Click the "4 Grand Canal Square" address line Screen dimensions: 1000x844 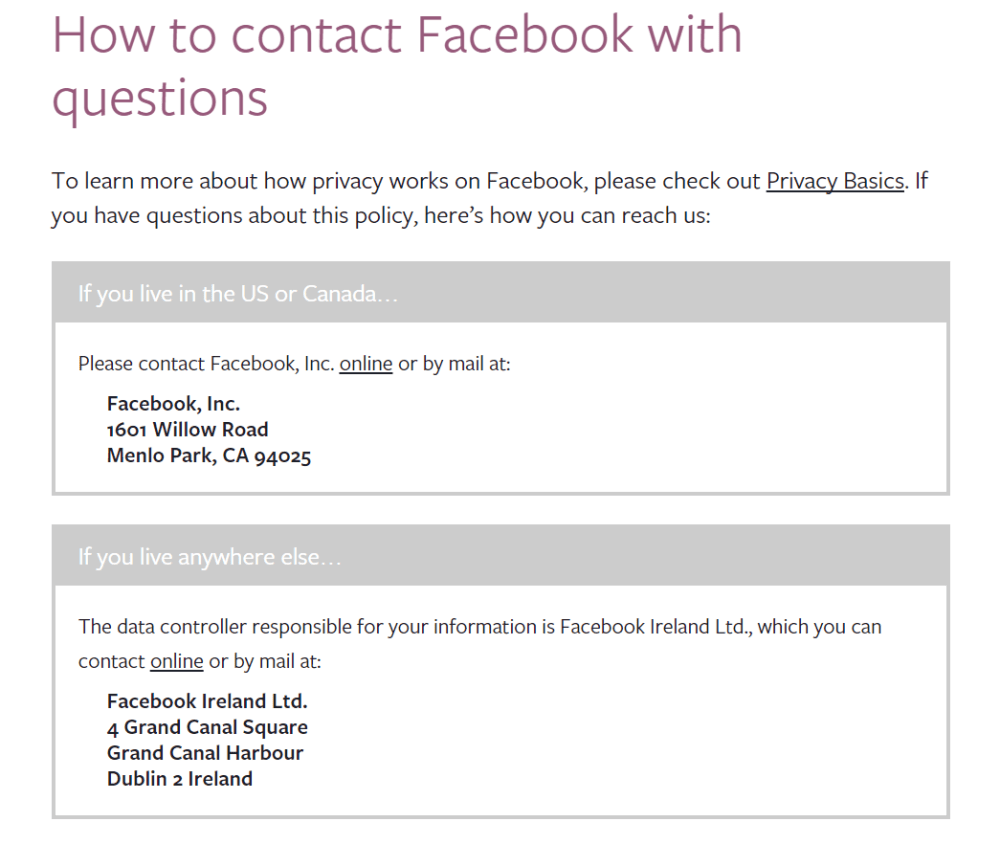pyautogui.click(x=207, y=727)
